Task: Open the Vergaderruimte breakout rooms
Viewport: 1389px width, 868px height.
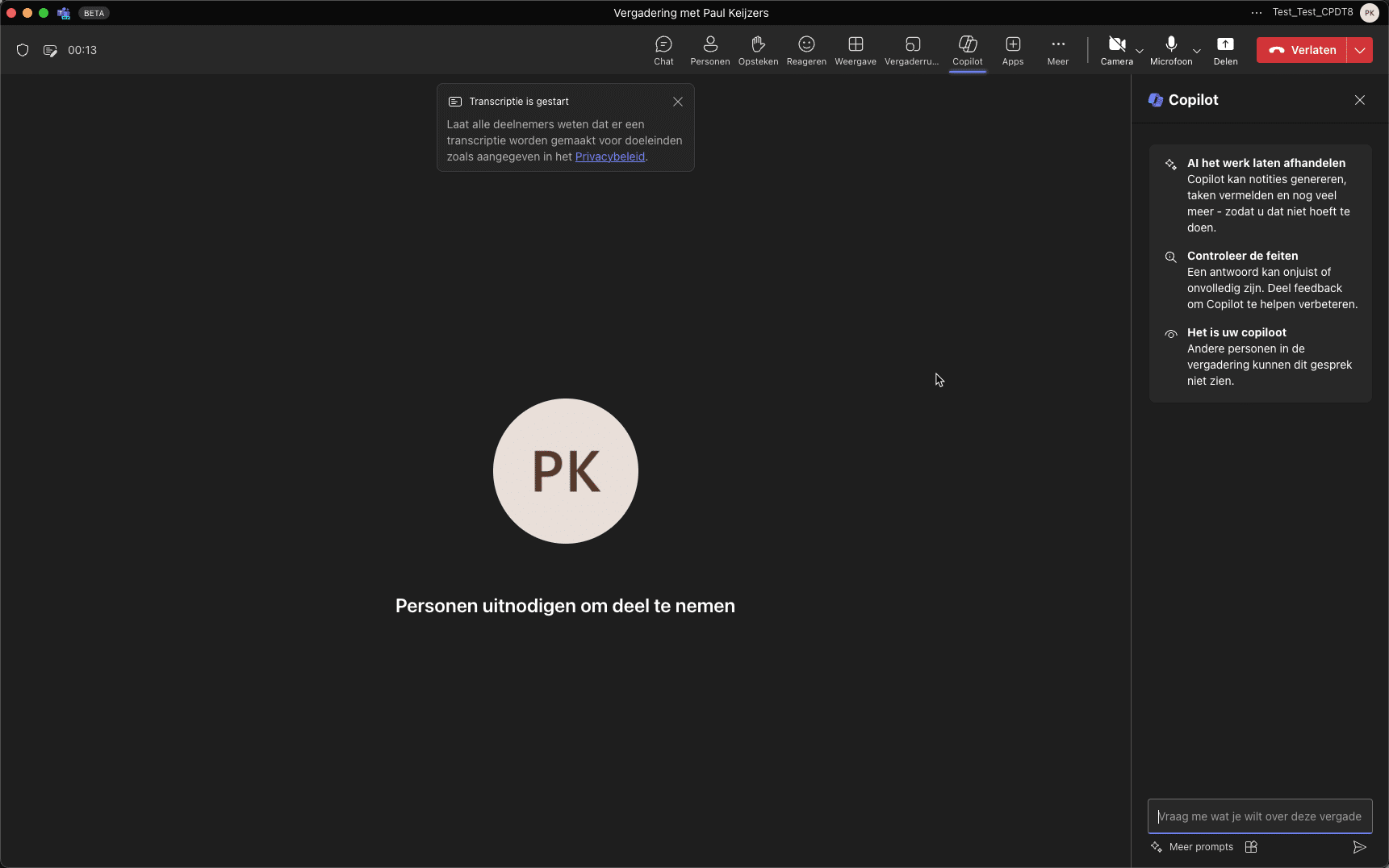Action: click(x=911, y=50)
